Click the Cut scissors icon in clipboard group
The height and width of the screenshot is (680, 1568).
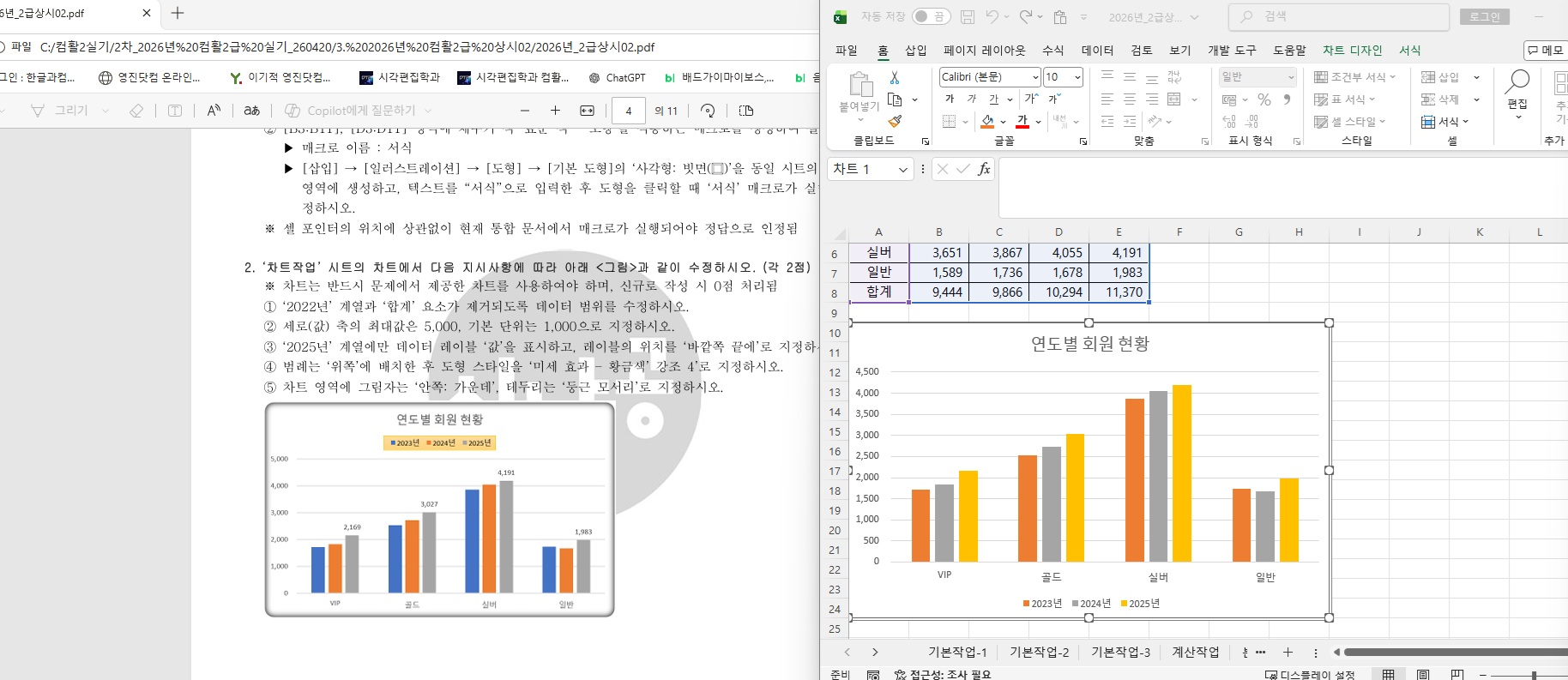click(x=895, y=77)
